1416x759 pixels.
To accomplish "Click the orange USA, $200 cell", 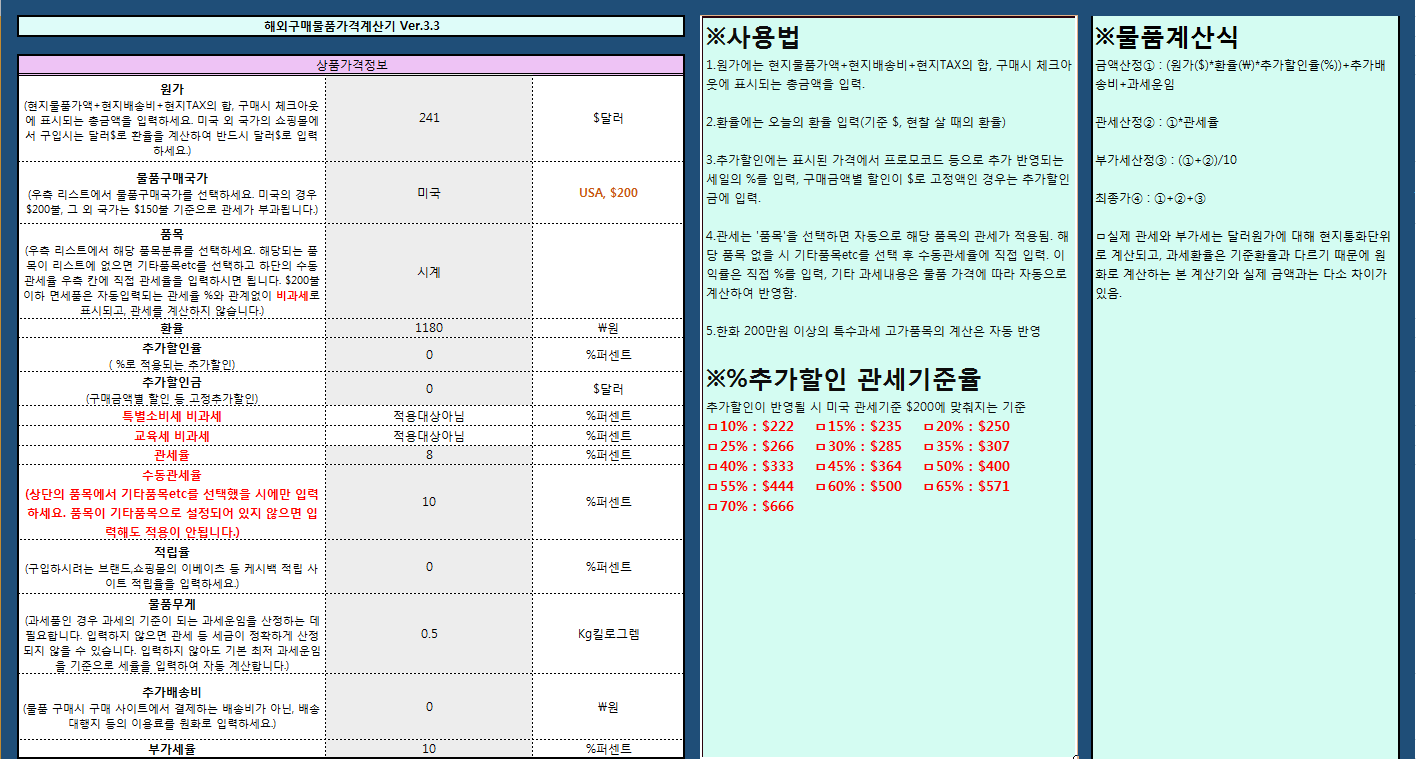I will [x=608, y=192].
